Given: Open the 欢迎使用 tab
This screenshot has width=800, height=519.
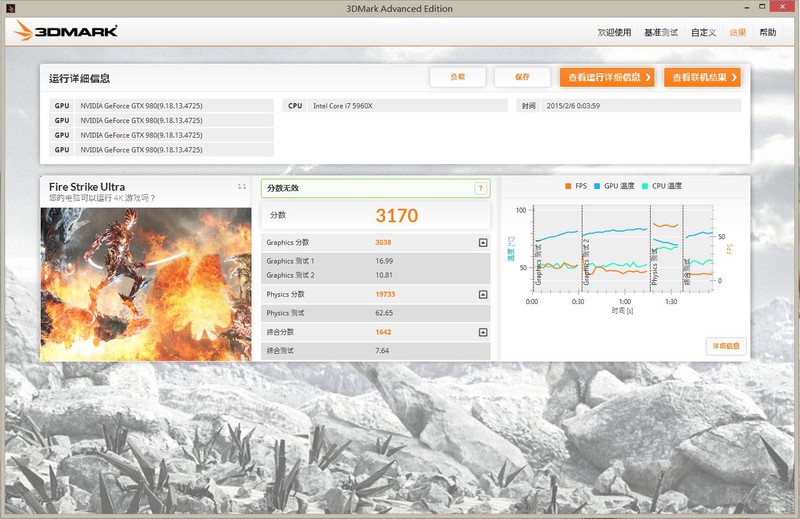Looking at the screenshot, I should click(x=614, y=32).
